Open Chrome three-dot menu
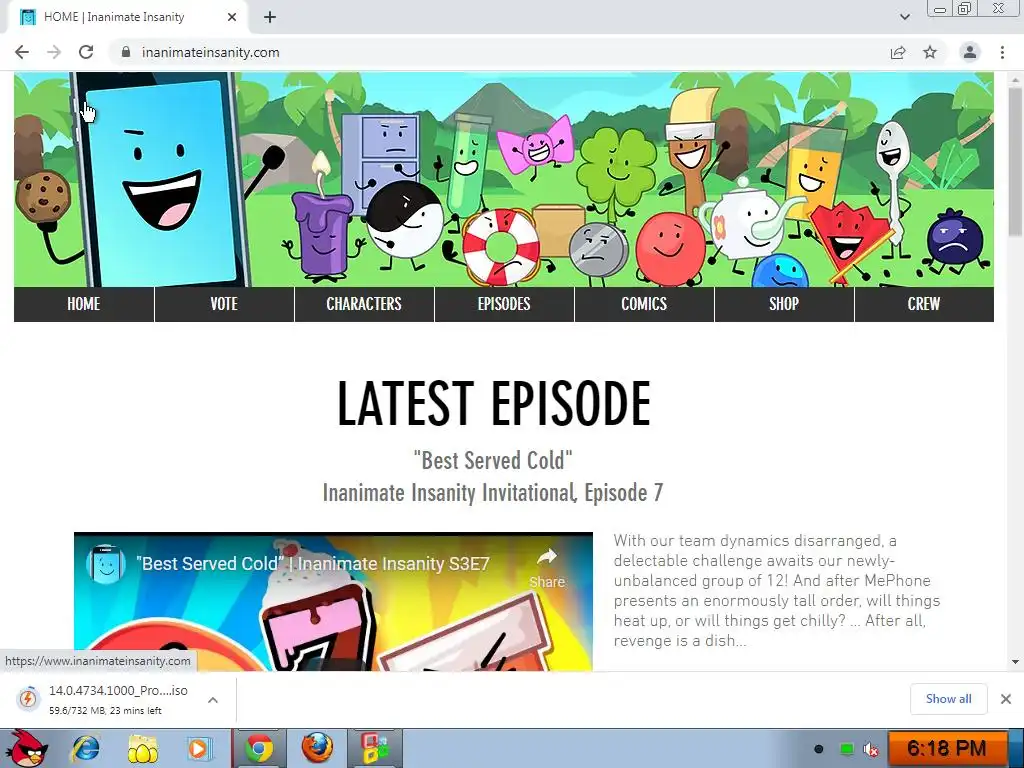1024x768 pixels. [x=1002, y=52]
